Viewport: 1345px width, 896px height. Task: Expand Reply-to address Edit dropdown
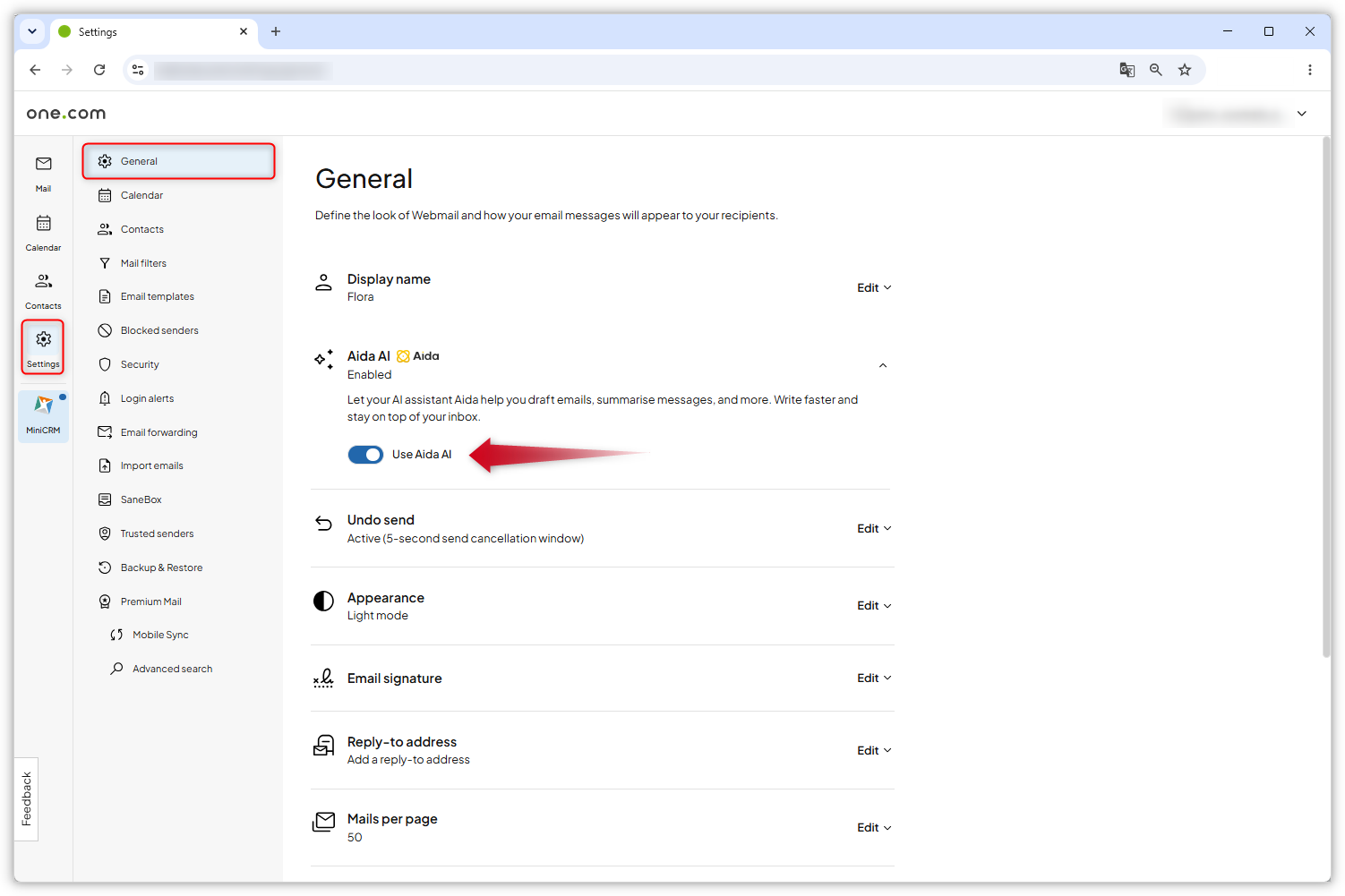[x=874, y=751]
